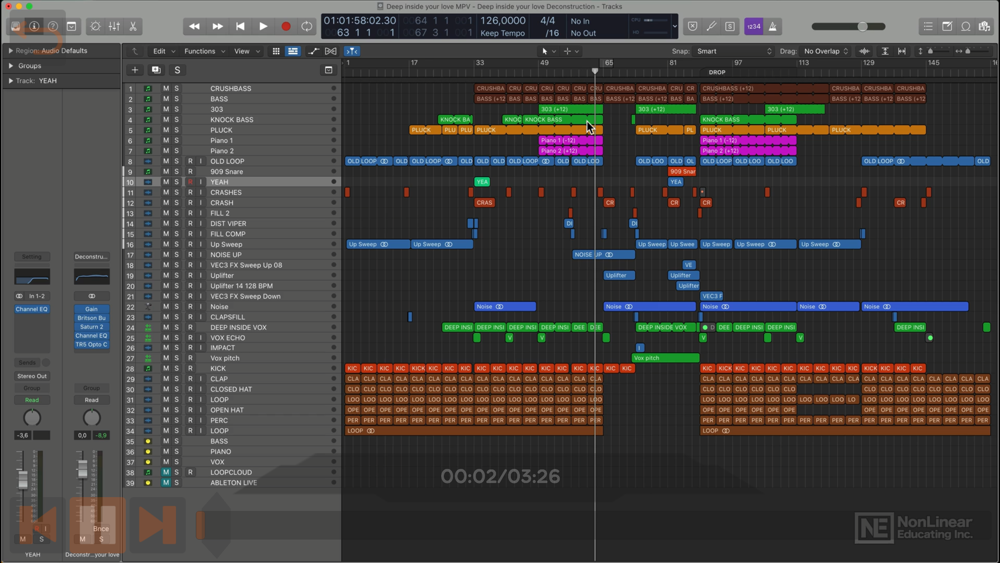Expand the Region: Audio Defaults section
The height and width of the screenshot is (563, 1000).
pyautogui.click(x=11, y=50)
